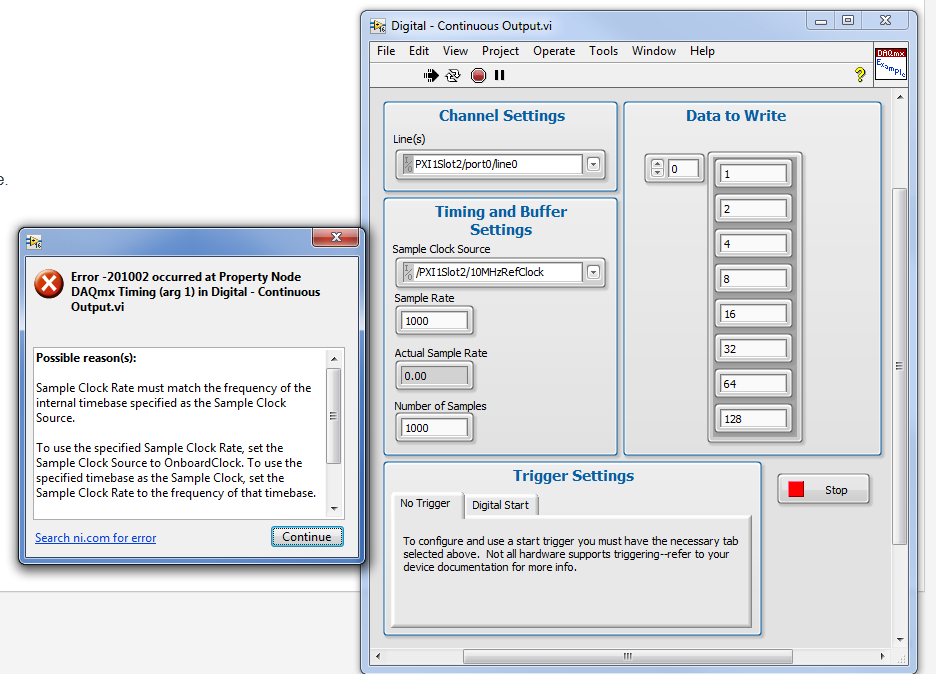The height and width of the screenshot is (674, 936).
Task: Click the LabVIEW icon in the error dialog title bar
Action: coord(34,242)
